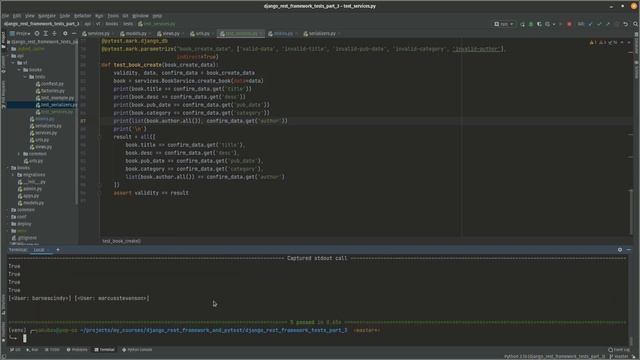Open the Event Log

tap(619, 350)
